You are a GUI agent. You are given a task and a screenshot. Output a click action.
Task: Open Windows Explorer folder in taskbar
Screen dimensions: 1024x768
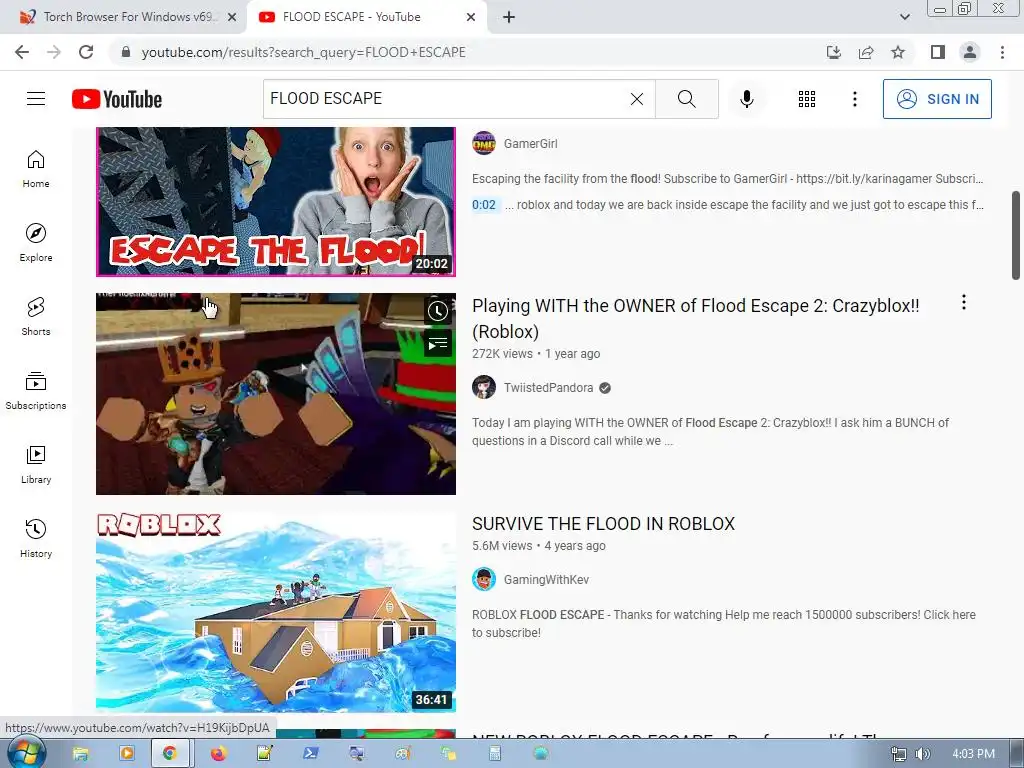click(80, 754)
